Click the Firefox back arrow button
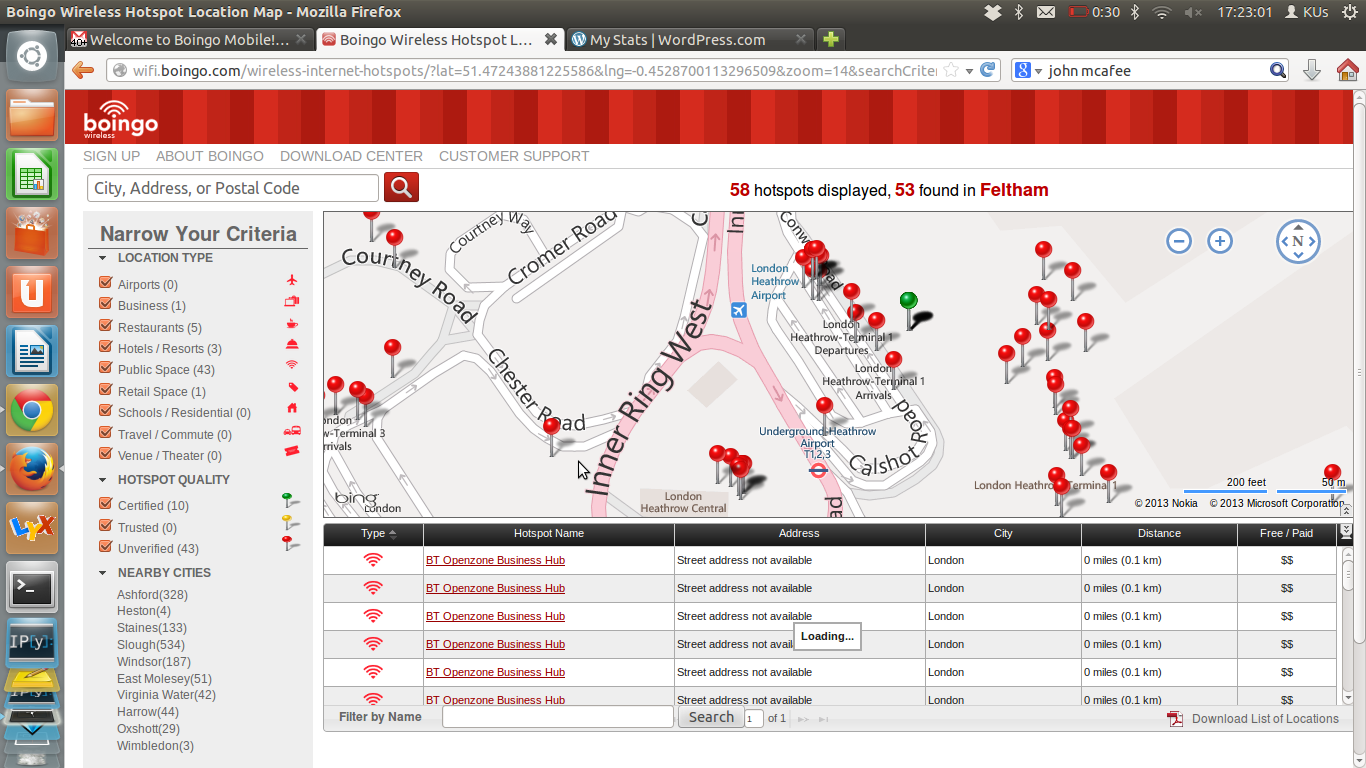1366x768 pixels. coord(83,70)
